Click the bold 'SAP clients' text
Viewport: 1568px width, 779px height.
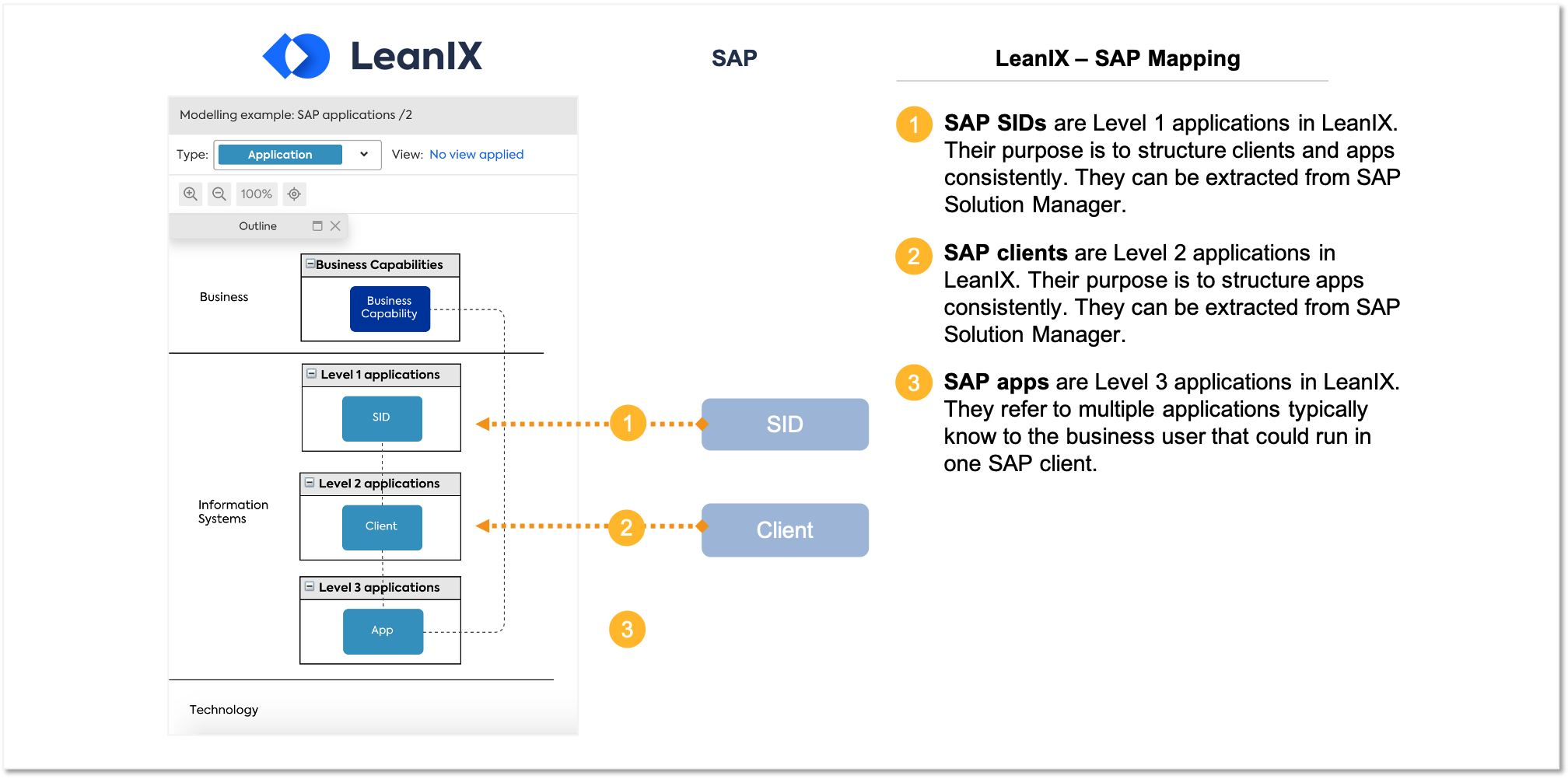[x=1005, y=253]
